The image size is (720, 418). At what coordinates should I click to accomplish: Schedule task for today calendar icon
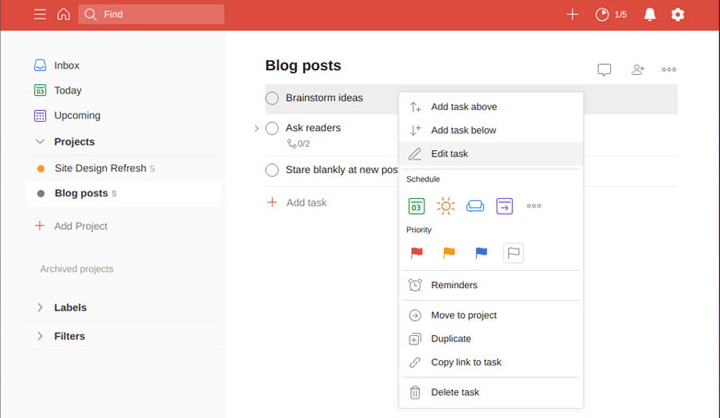(x=416, y=206)
